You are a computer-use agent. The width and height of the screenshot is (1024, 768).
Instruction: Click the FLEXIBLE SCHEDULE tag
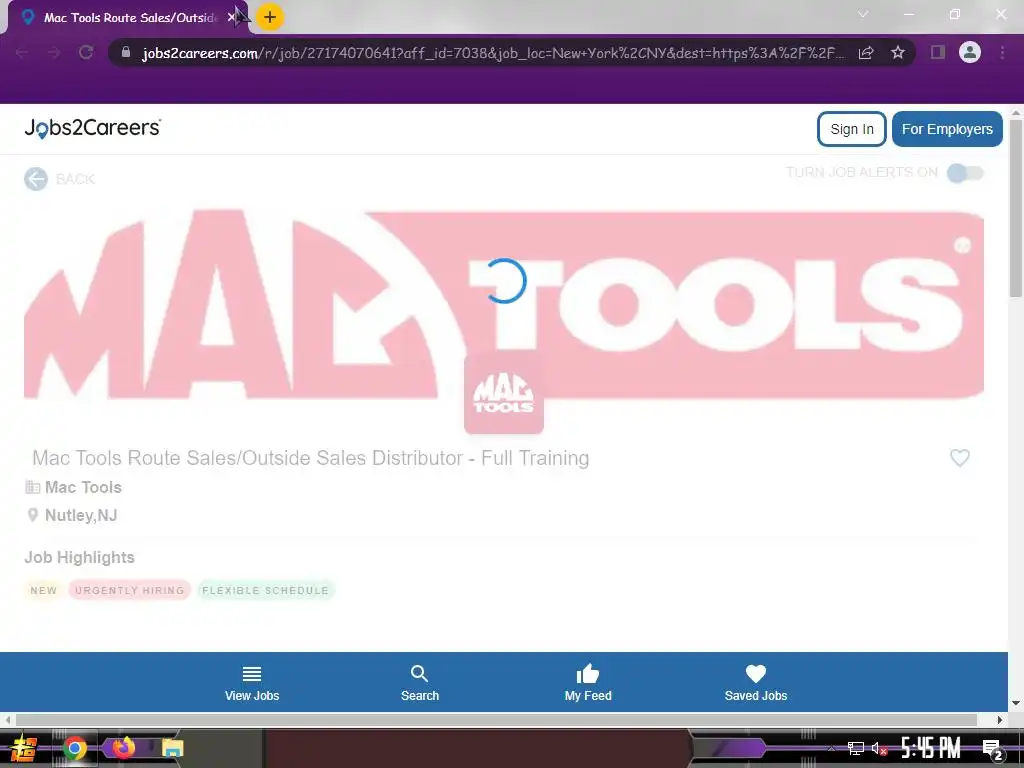coord(265,590)
